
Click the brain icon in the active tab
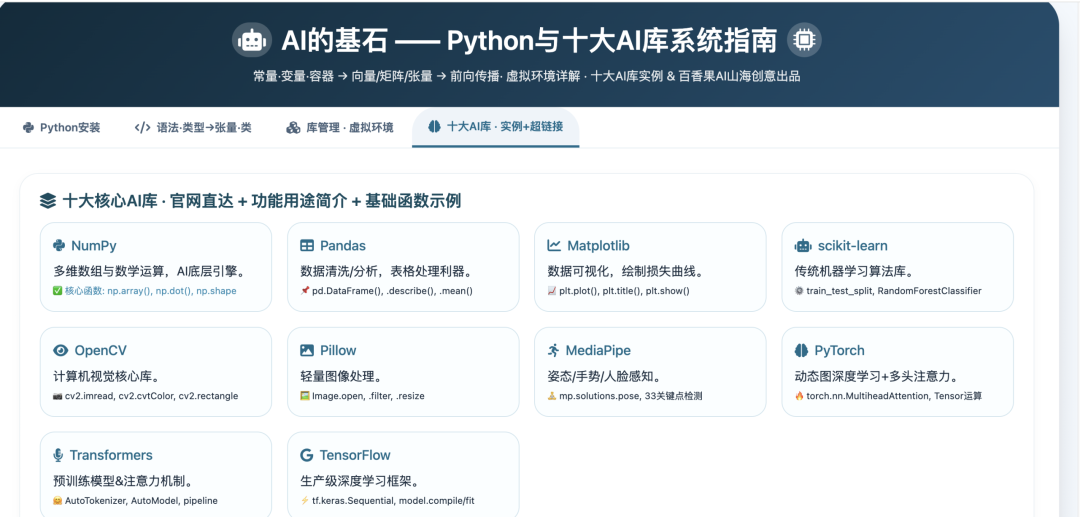click(x=434, y=127)
